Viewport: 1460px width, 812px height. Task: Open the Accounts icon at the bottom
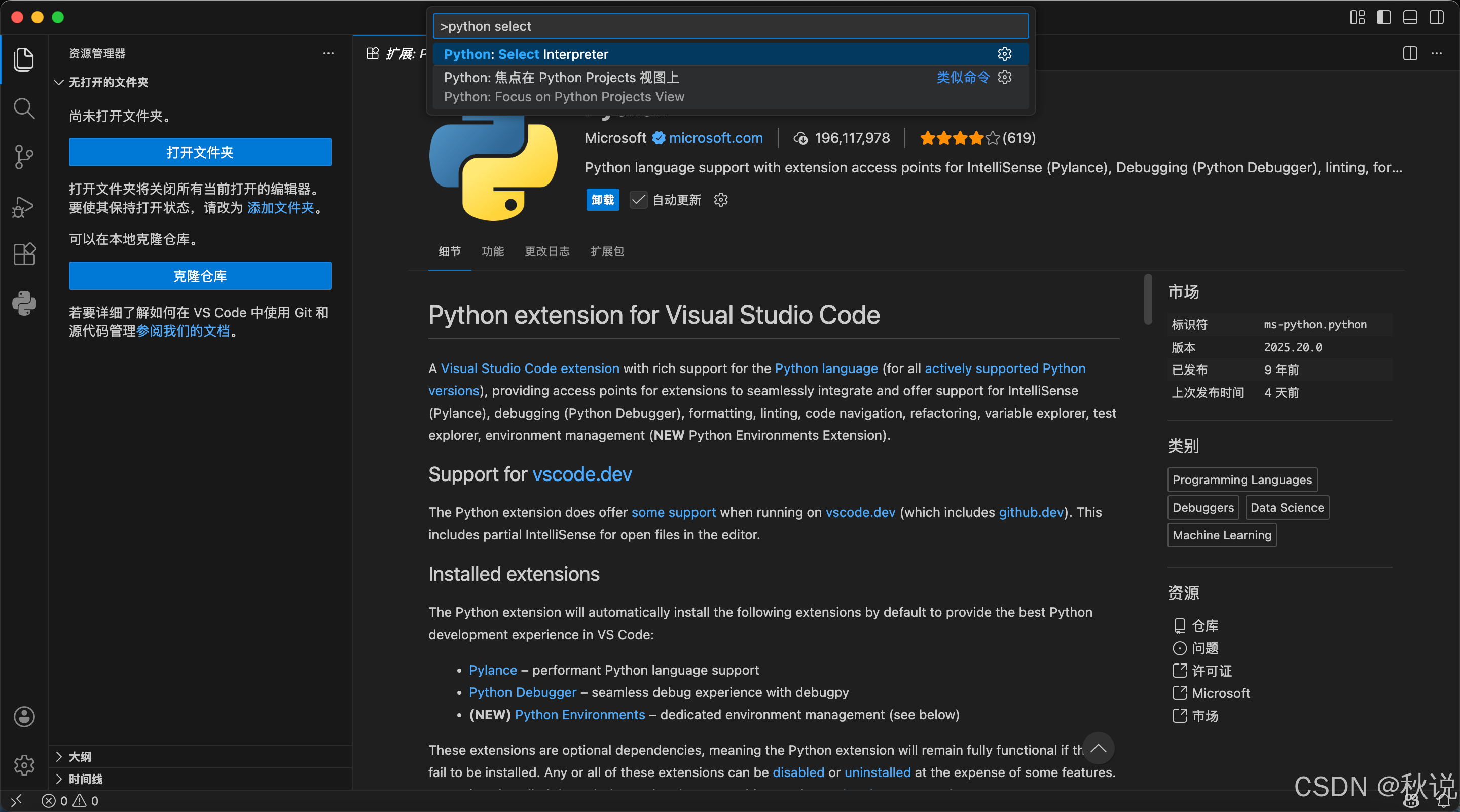(24, 716)
